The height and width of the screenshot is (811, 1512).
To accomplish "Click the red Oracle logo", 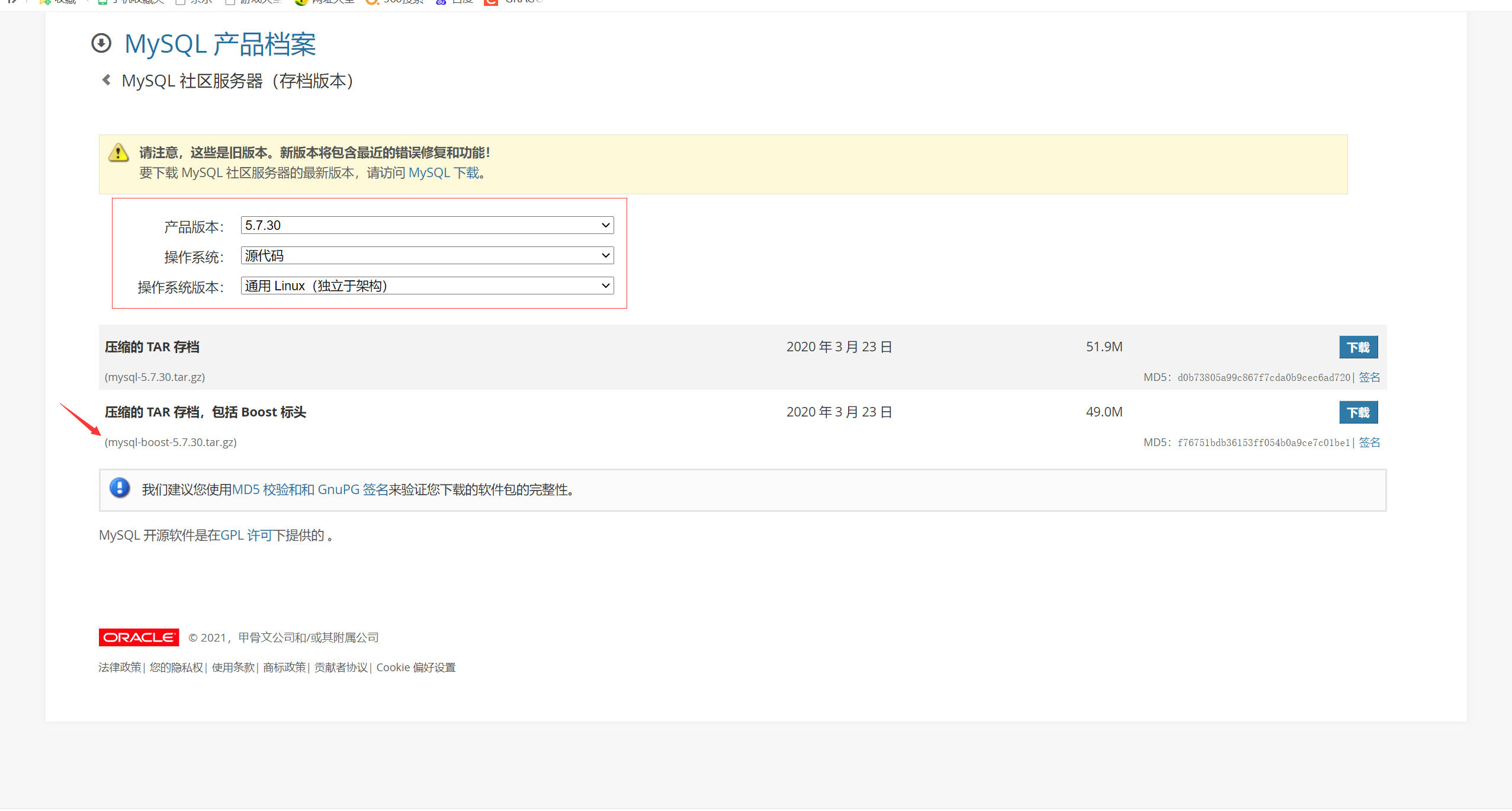I will (139, 637).
